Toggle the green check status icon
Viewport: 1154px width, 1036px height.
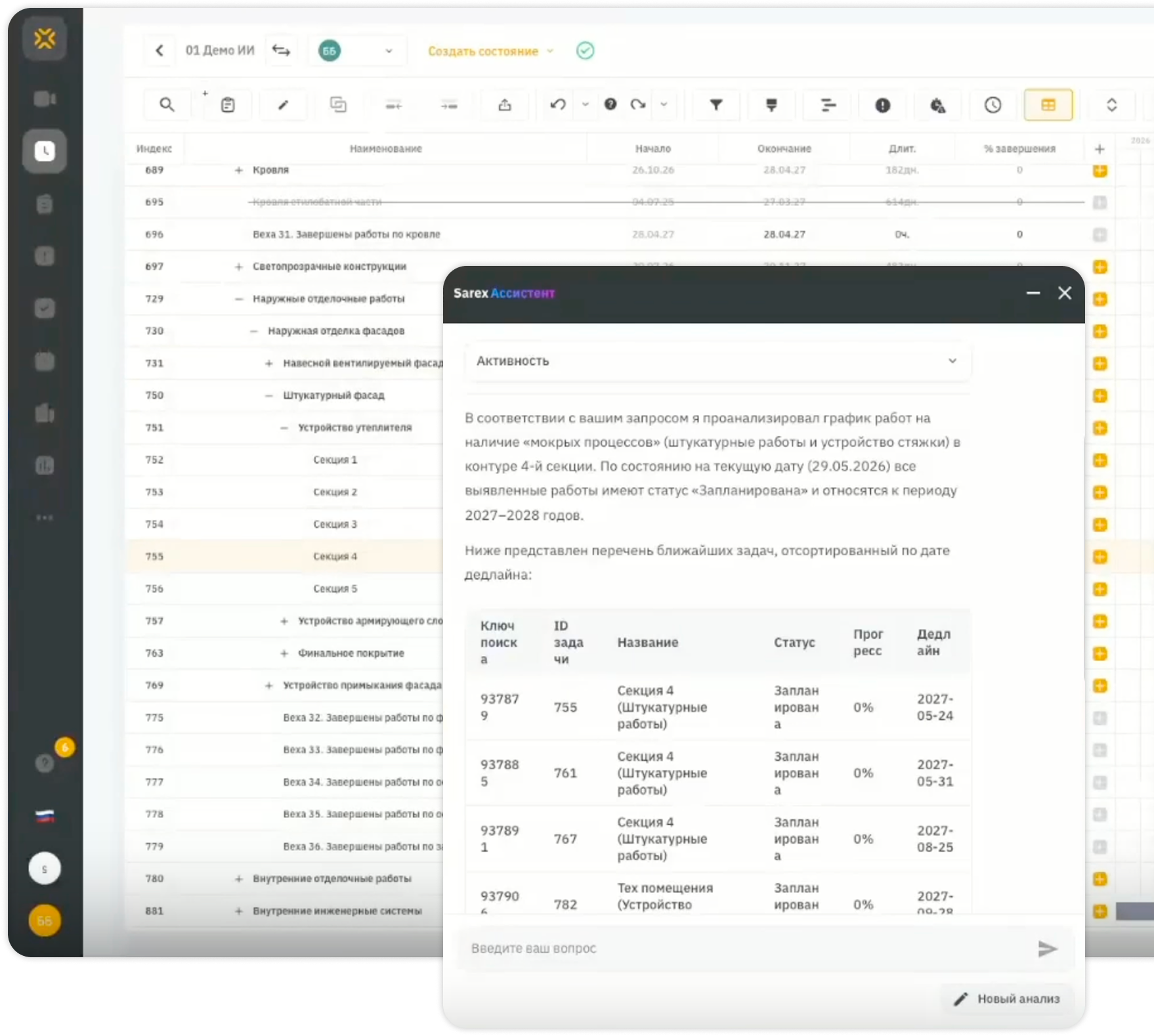coord(585,51)
